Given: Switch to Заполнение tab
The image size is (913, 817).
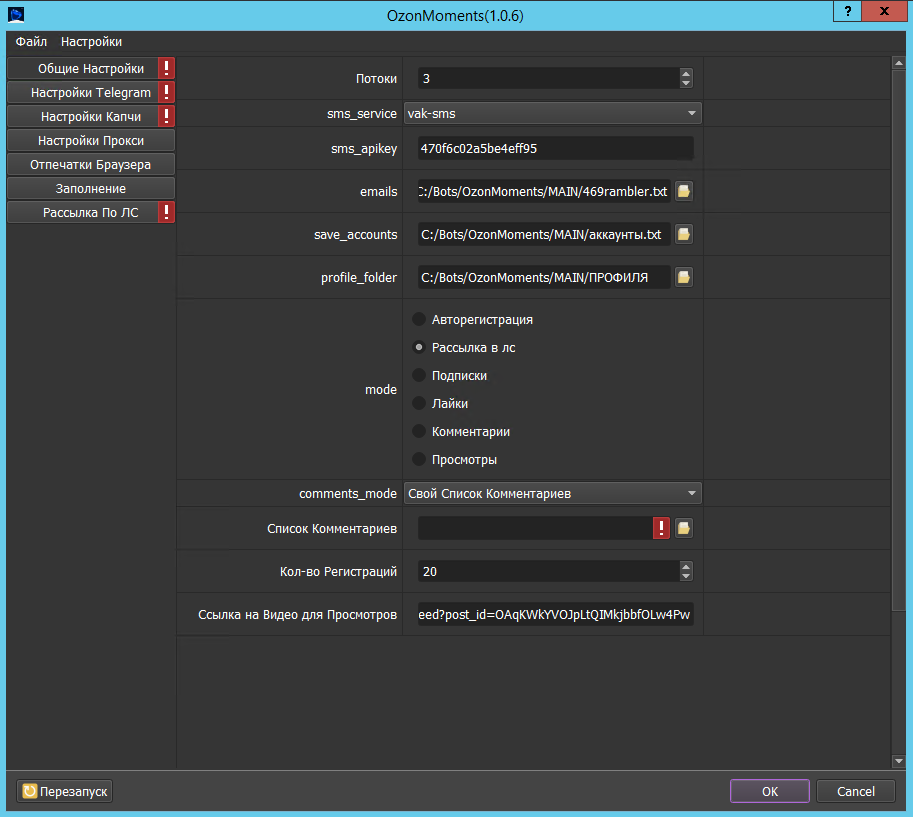Looking at the screenshot, I should [91, 188].
